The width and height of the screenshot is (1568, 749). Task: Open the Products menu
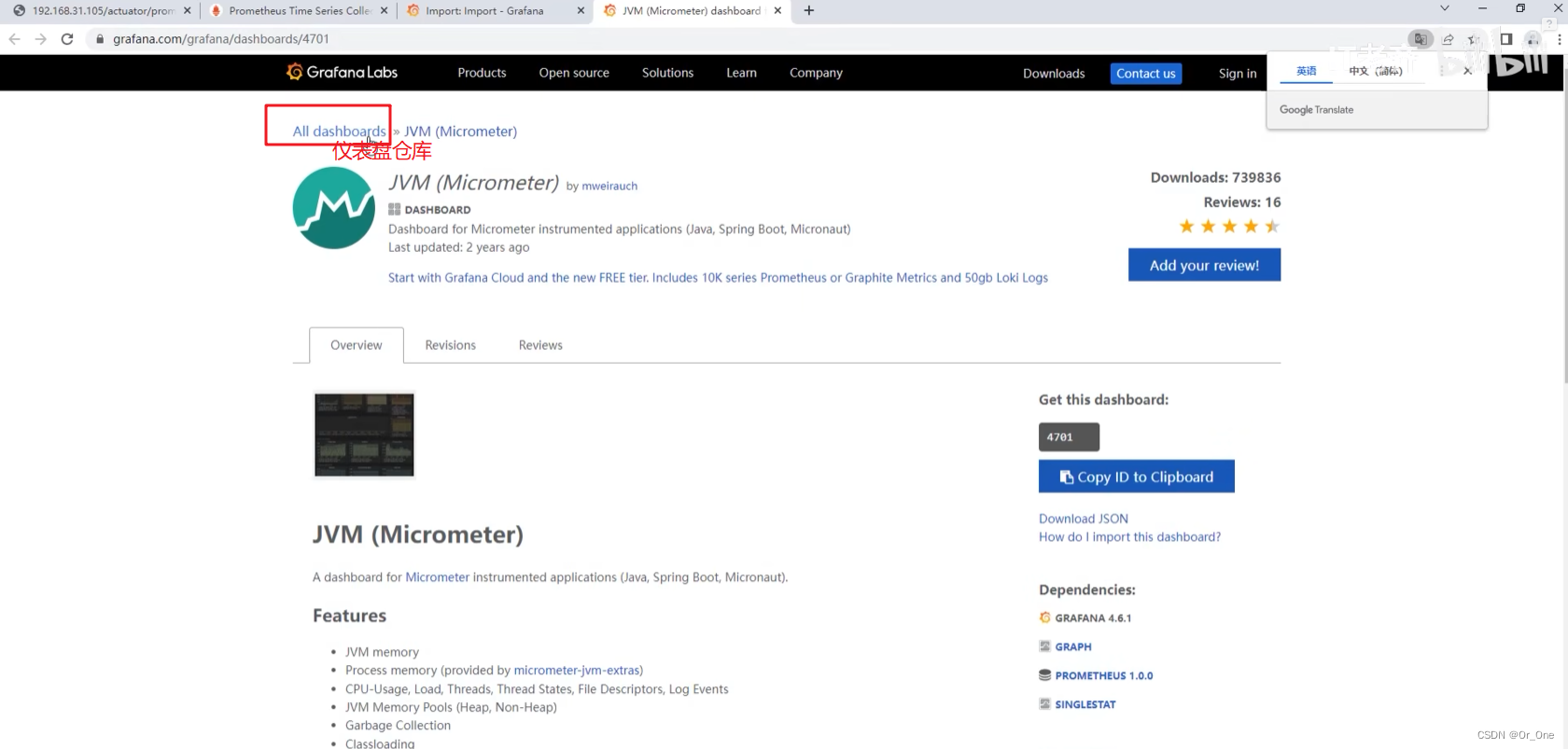[x=482, y=73]
